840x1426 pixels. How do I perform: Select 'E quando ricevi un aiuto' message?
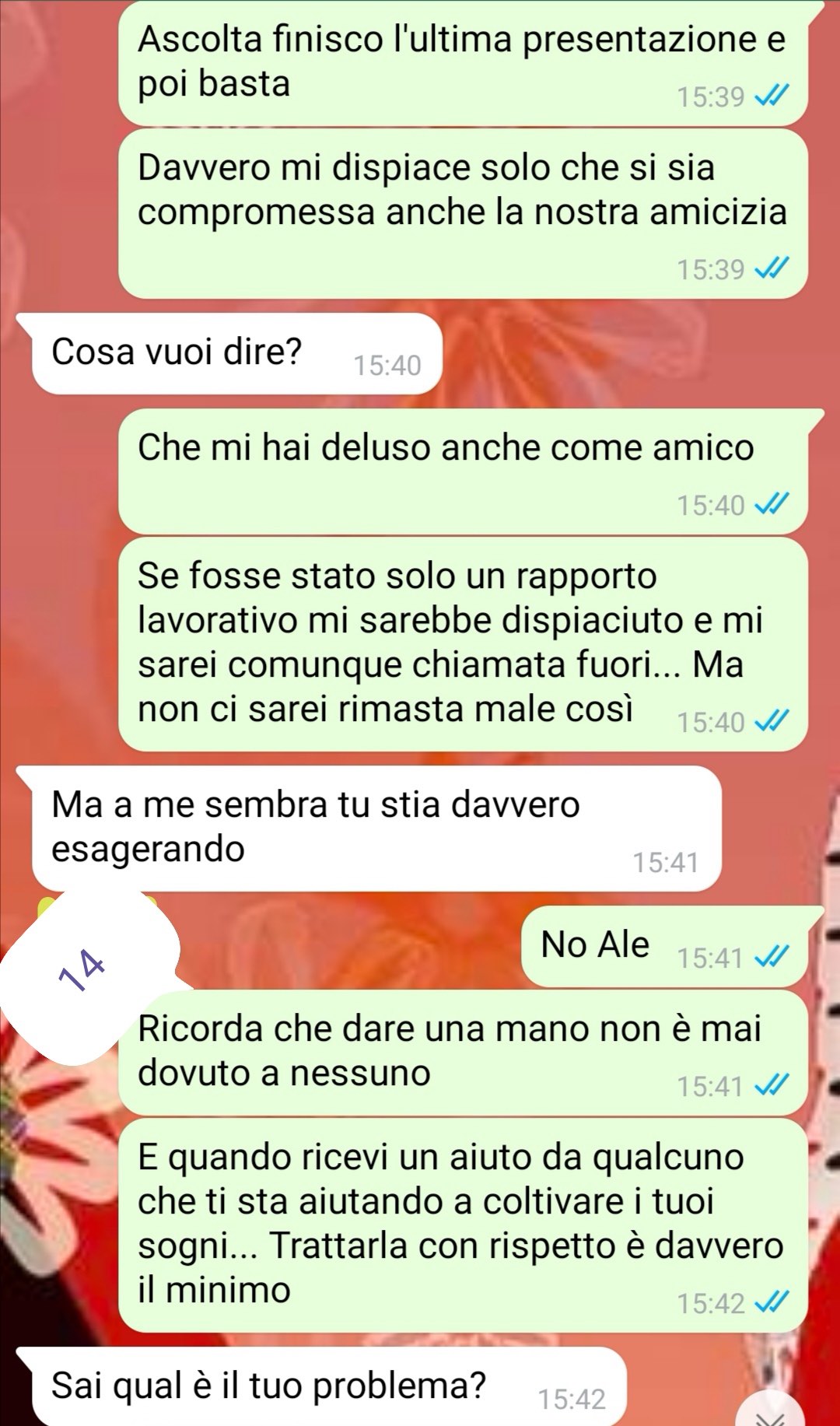pyautogui.click(x=464, y=1225)
